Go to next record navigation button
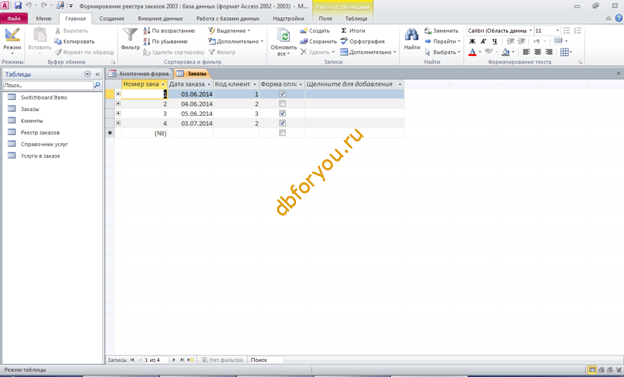 (x=174, y=360)
